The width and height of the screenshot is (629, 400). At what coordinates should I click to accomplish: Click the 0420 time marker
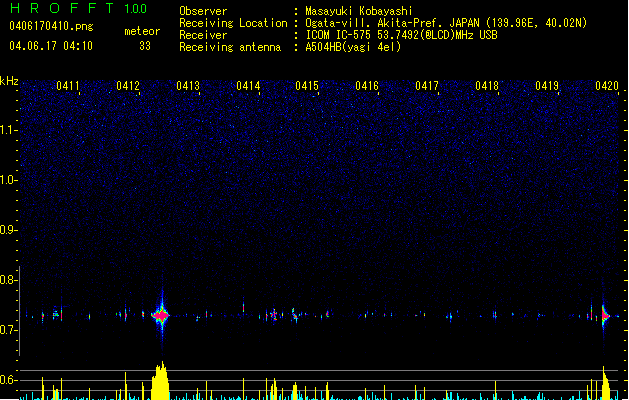click(607, 86)
